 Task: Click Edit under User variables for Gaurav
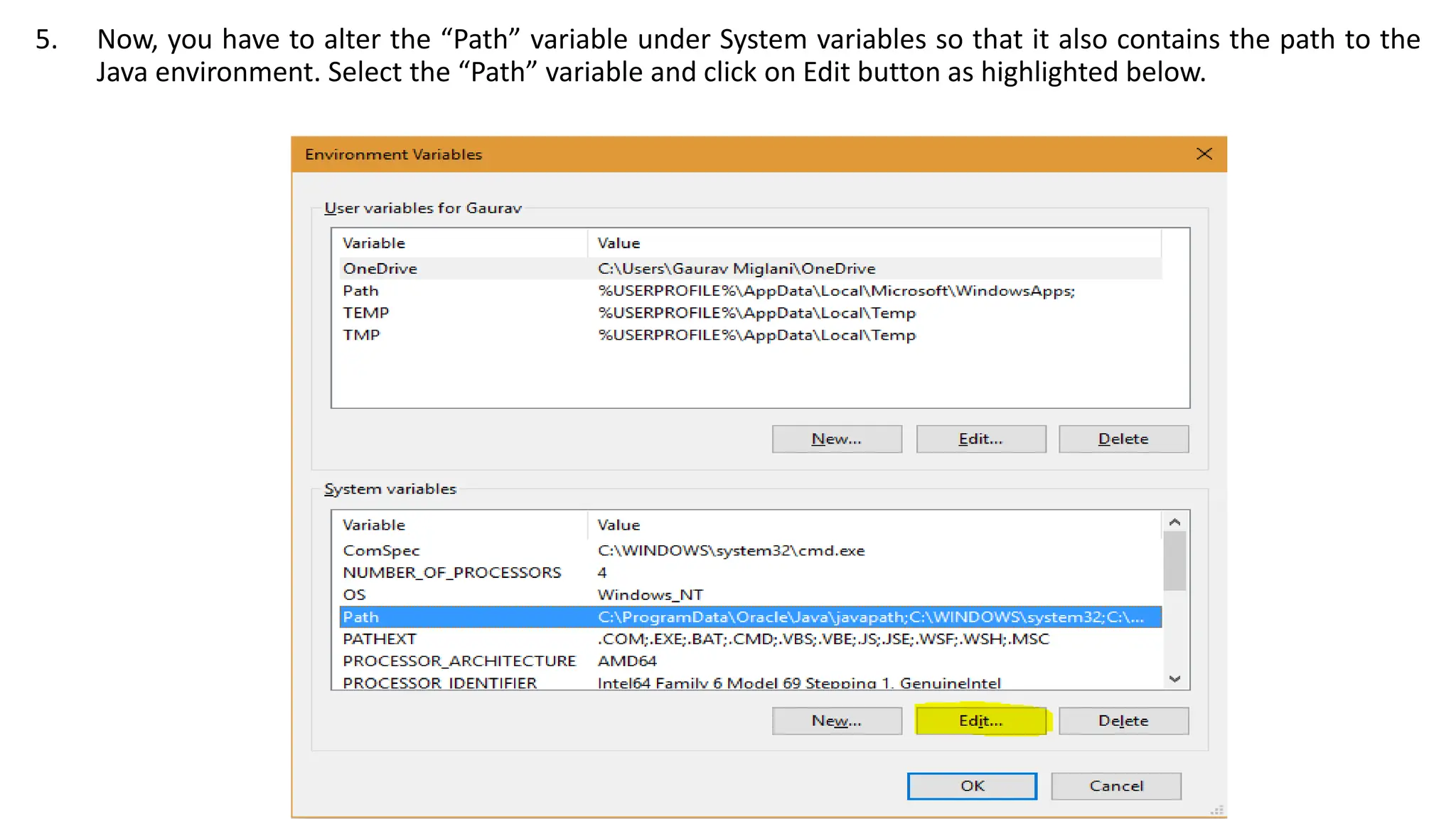980,439
